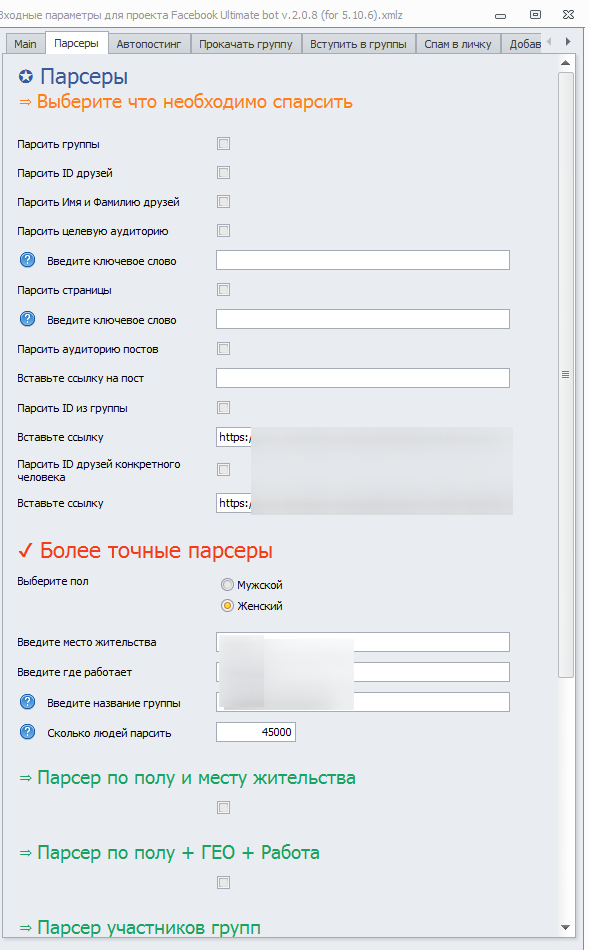Toggle the Парсить страницы checkbox

(224, 290)
